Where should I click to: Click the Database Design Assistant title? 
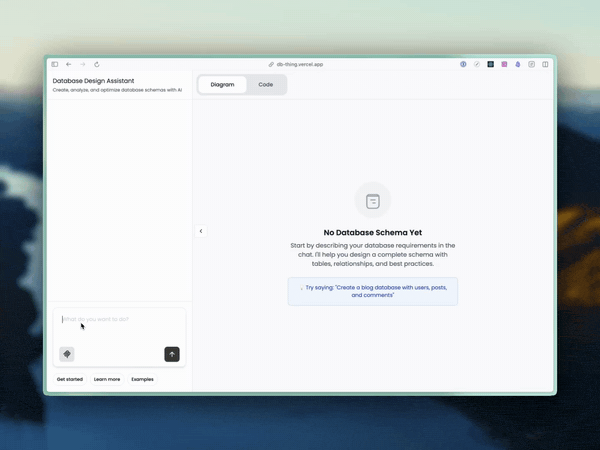coord(93,81)
